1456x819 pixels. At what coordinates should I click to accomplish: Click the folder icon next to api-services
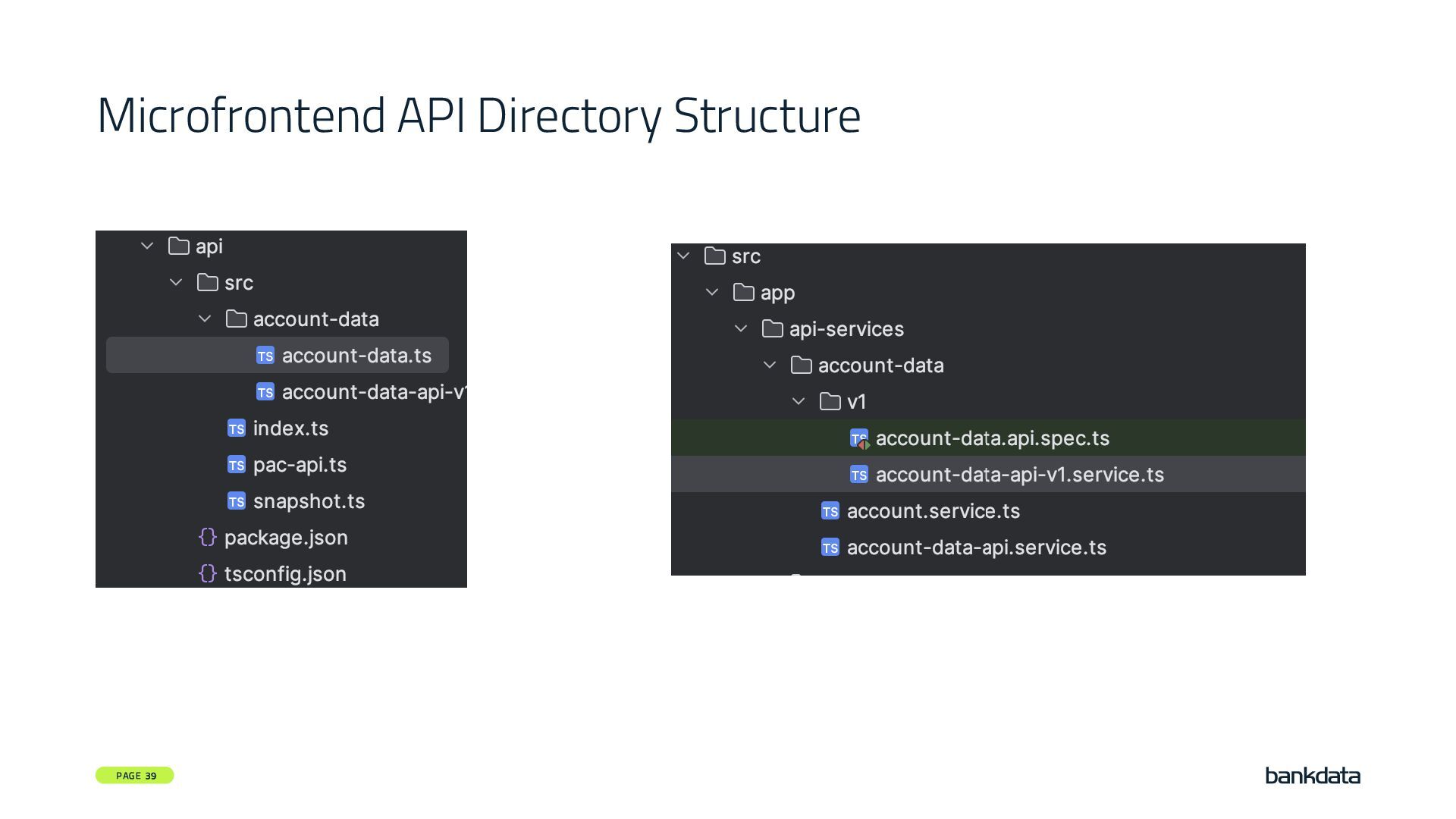point(772,329)
